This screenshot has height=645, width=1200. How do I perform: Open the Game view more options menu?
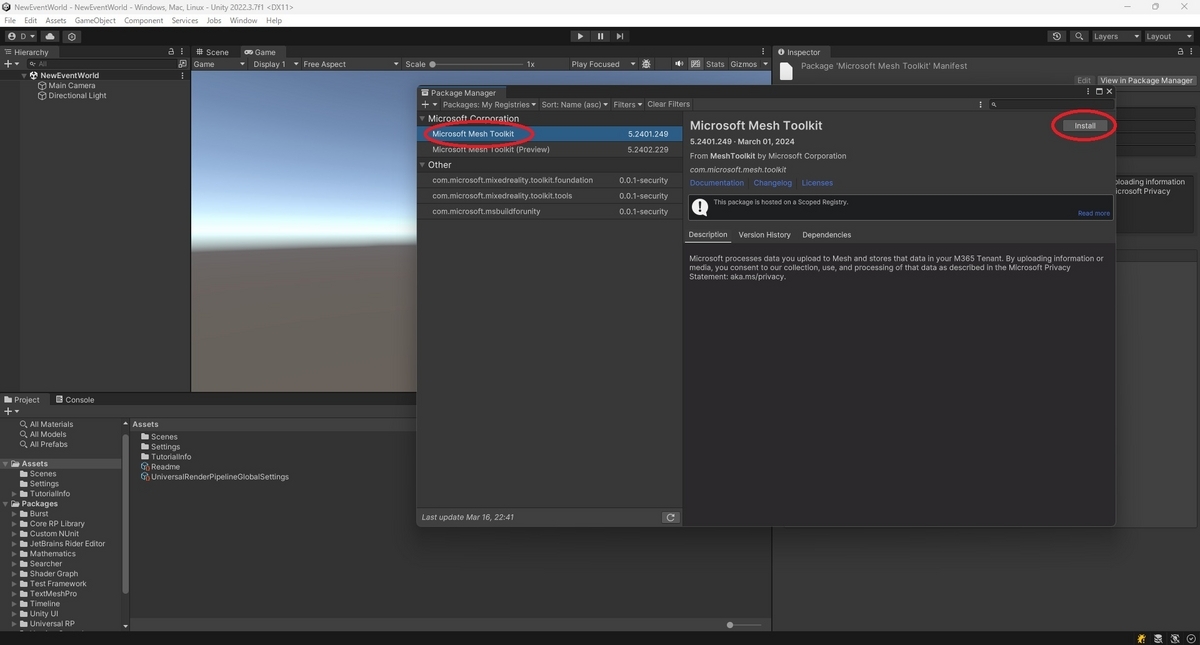[764, 52]
